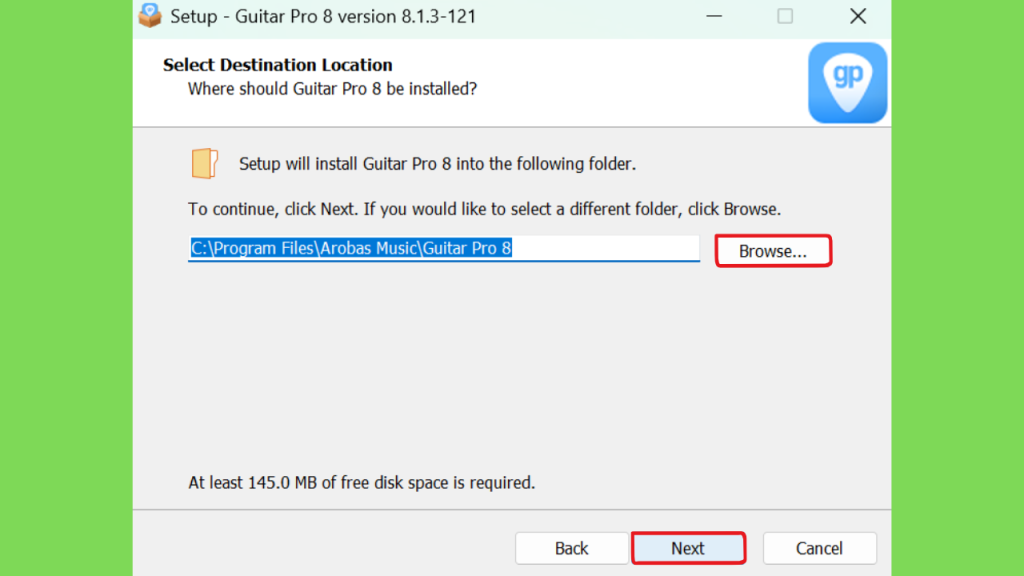Image resolution: width=1024 pixels, height=576 pixels.
Task: Click the empty gray area below the path field
Action: pos(511,366)
